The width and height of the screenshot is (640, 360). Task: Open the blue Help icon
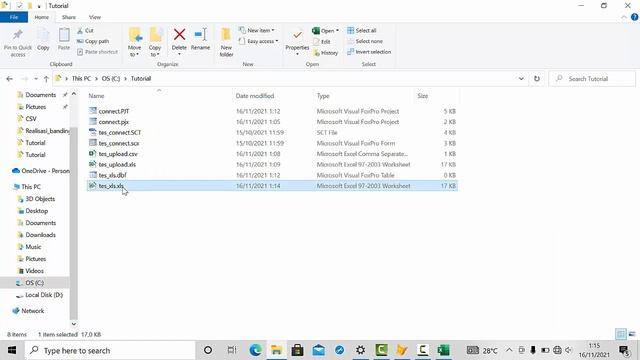click(634, 17)
